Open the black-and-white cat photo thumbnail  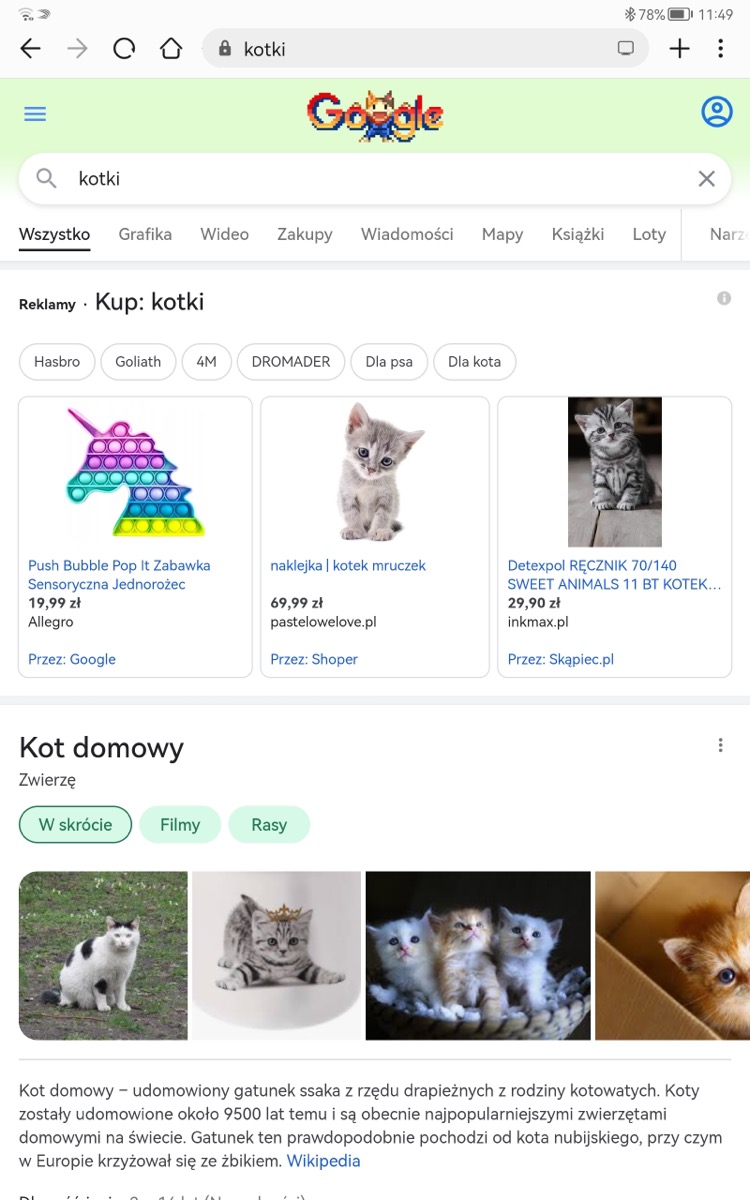tap(103, 956)
